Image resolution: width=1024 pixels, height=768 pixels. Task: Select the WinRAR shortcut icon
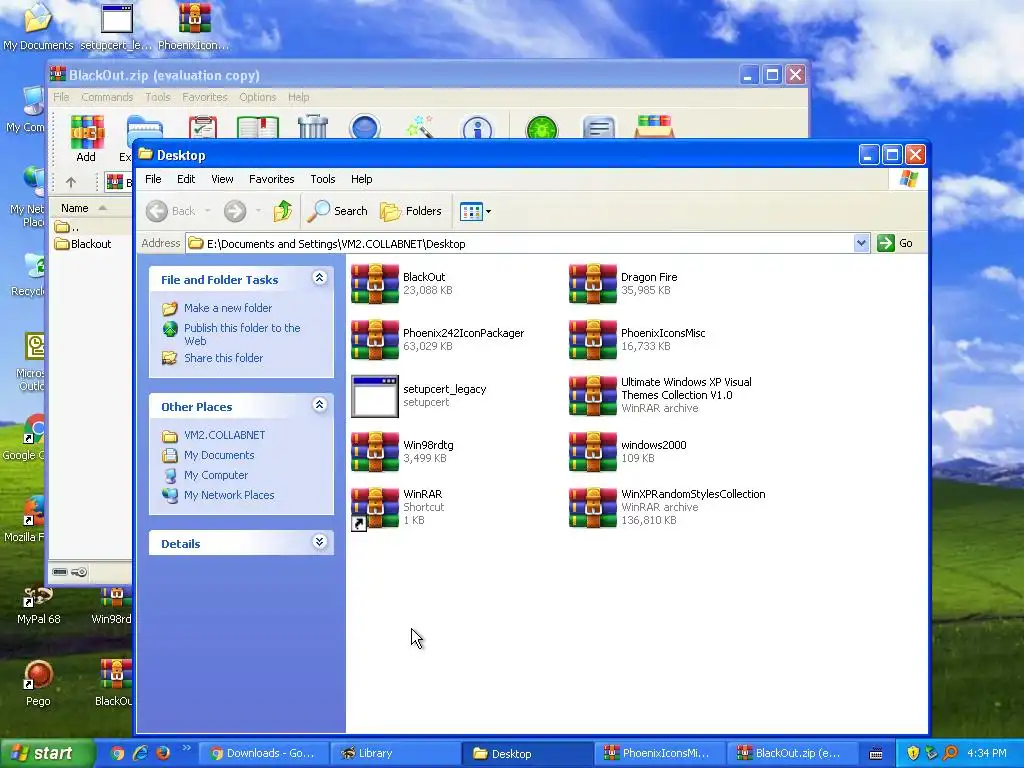375,508
